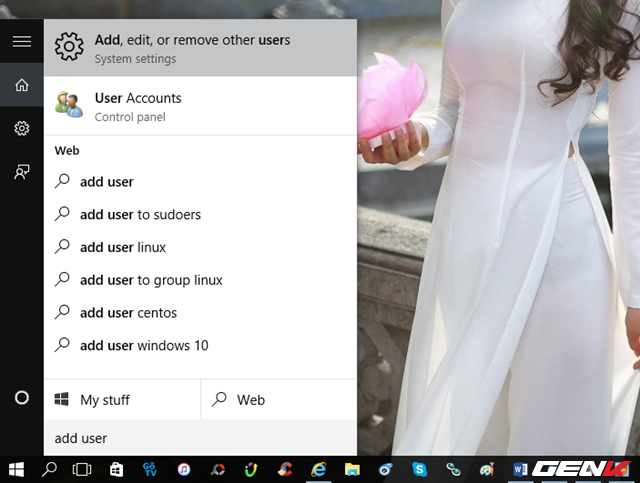Screen dimensions: 640x483
Task: Open the Feedback icon in sidebar
Action: pos(22,172)
